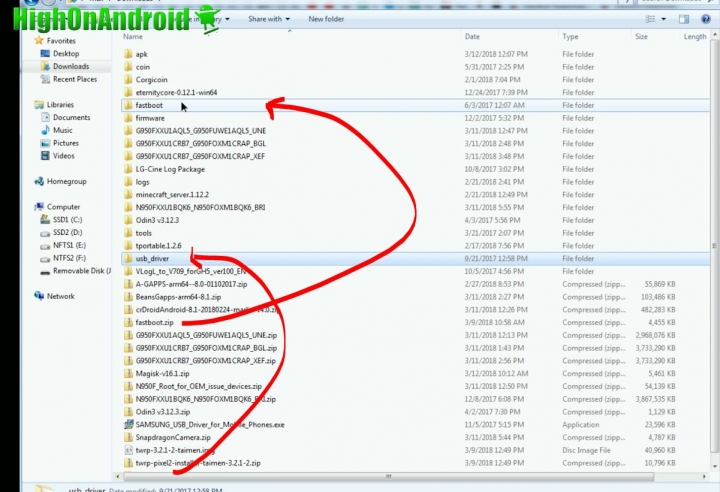Select the Odin3 v3.12.3 folder
The image size is (720, 492).
[x=157, y=220]
